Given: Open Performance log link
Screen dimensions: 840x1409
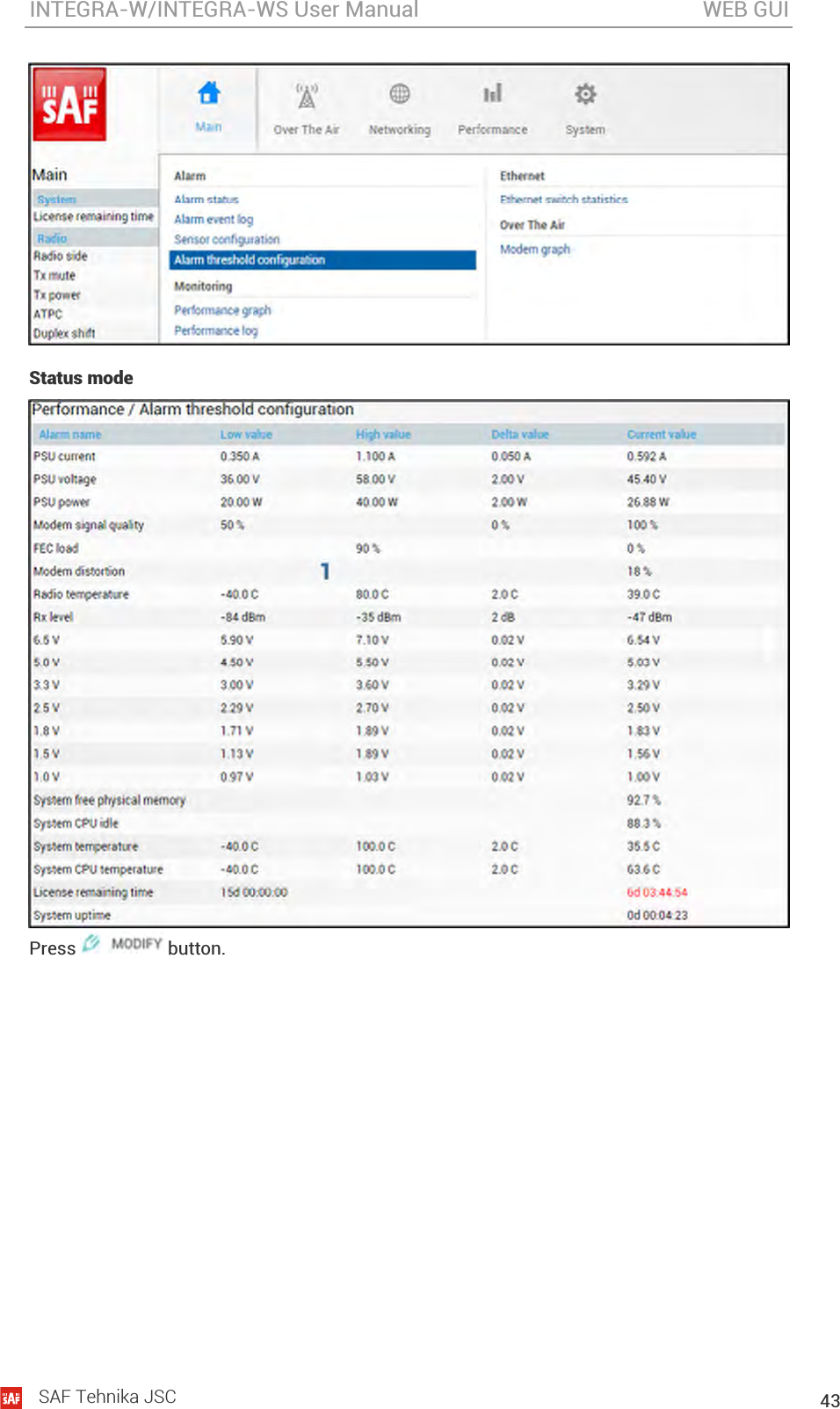Looking at the screenshot, I should coord(216,331).
